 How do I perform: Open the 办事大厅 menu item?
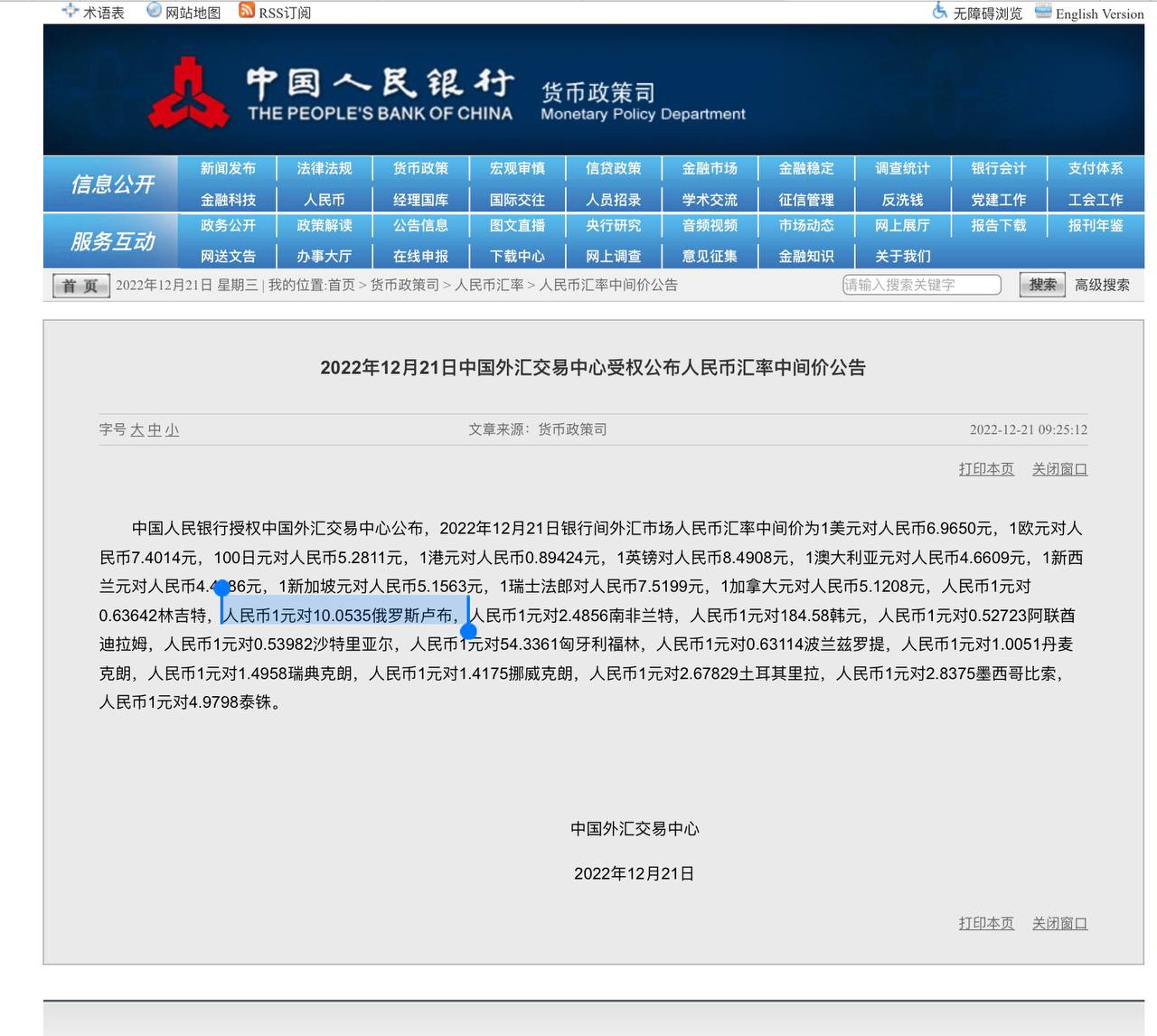325,256
